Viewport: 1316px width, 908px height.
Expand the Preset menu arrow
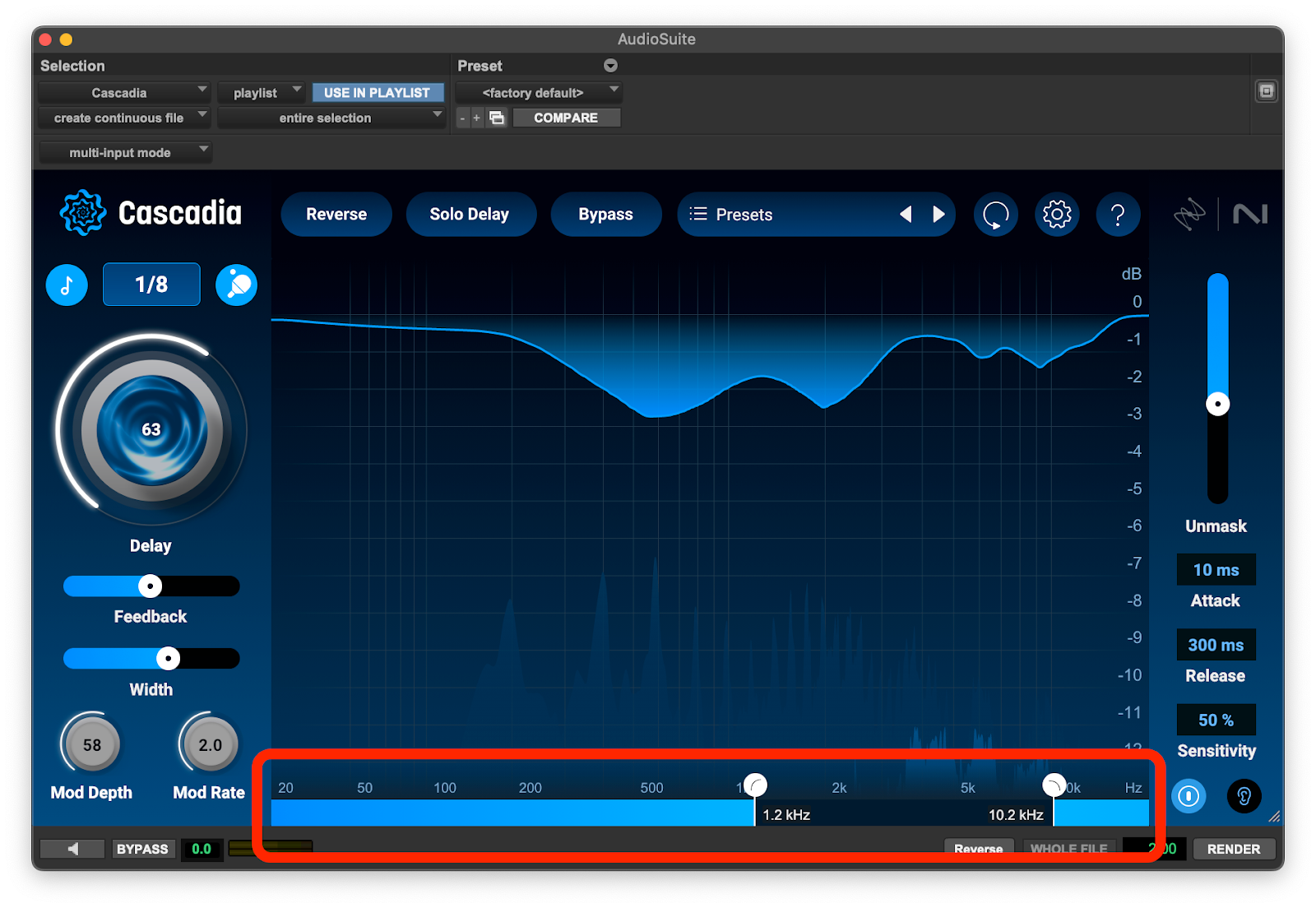(610, 66)
